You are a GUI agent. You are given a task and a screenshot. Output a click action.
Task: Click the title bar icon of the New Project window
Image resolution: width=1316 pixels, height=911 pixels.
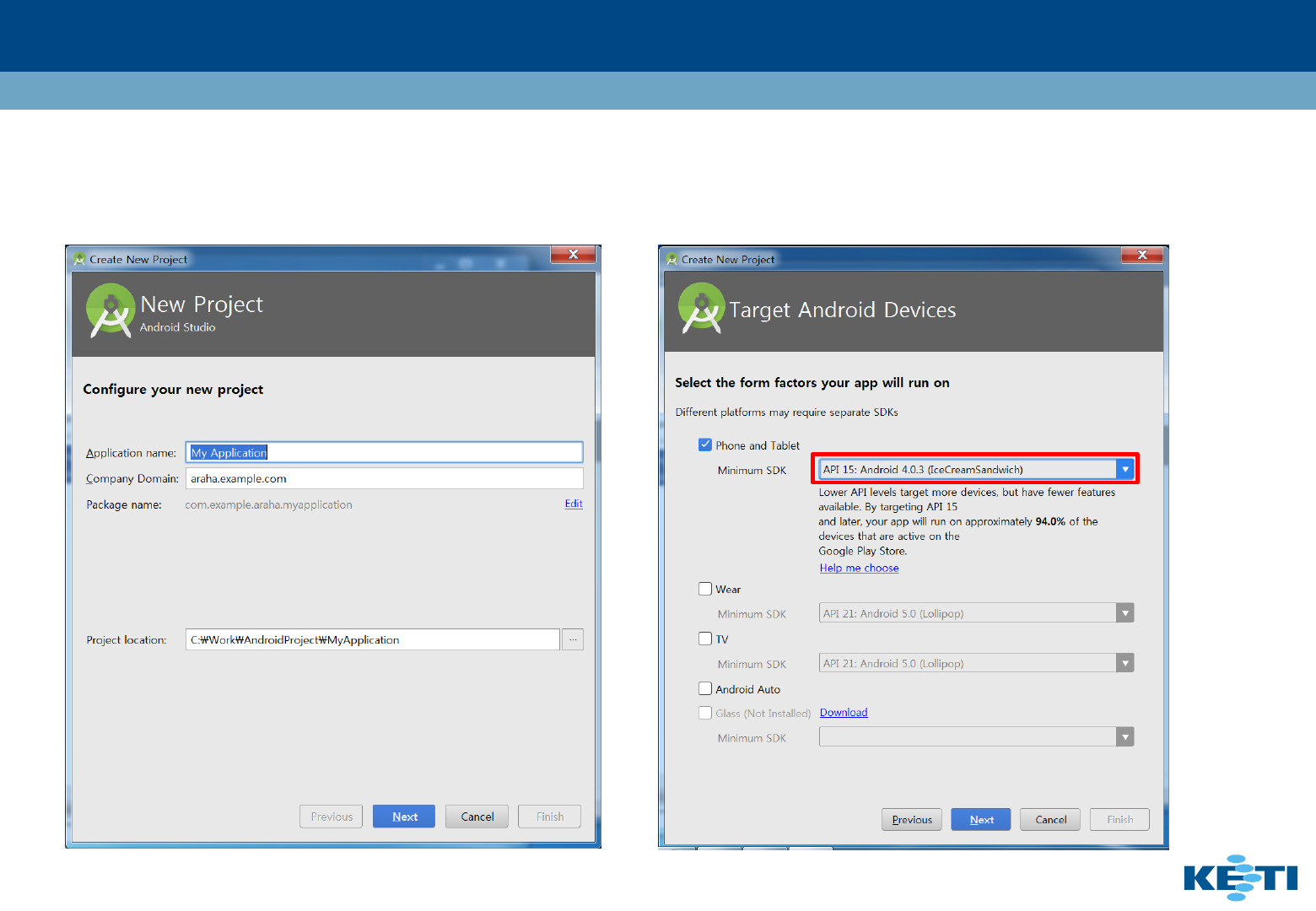pos(79,259)
